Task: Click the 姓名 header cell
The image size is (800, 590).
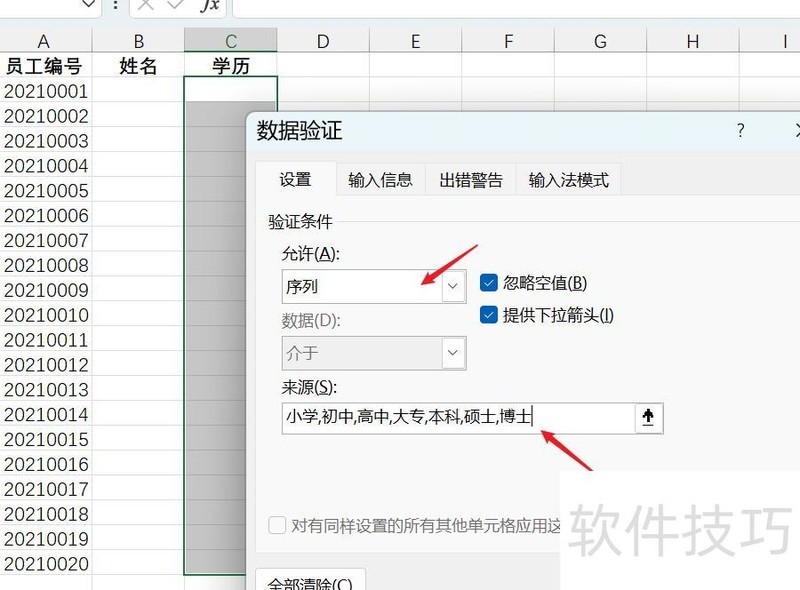Action: tap(138, 66)
